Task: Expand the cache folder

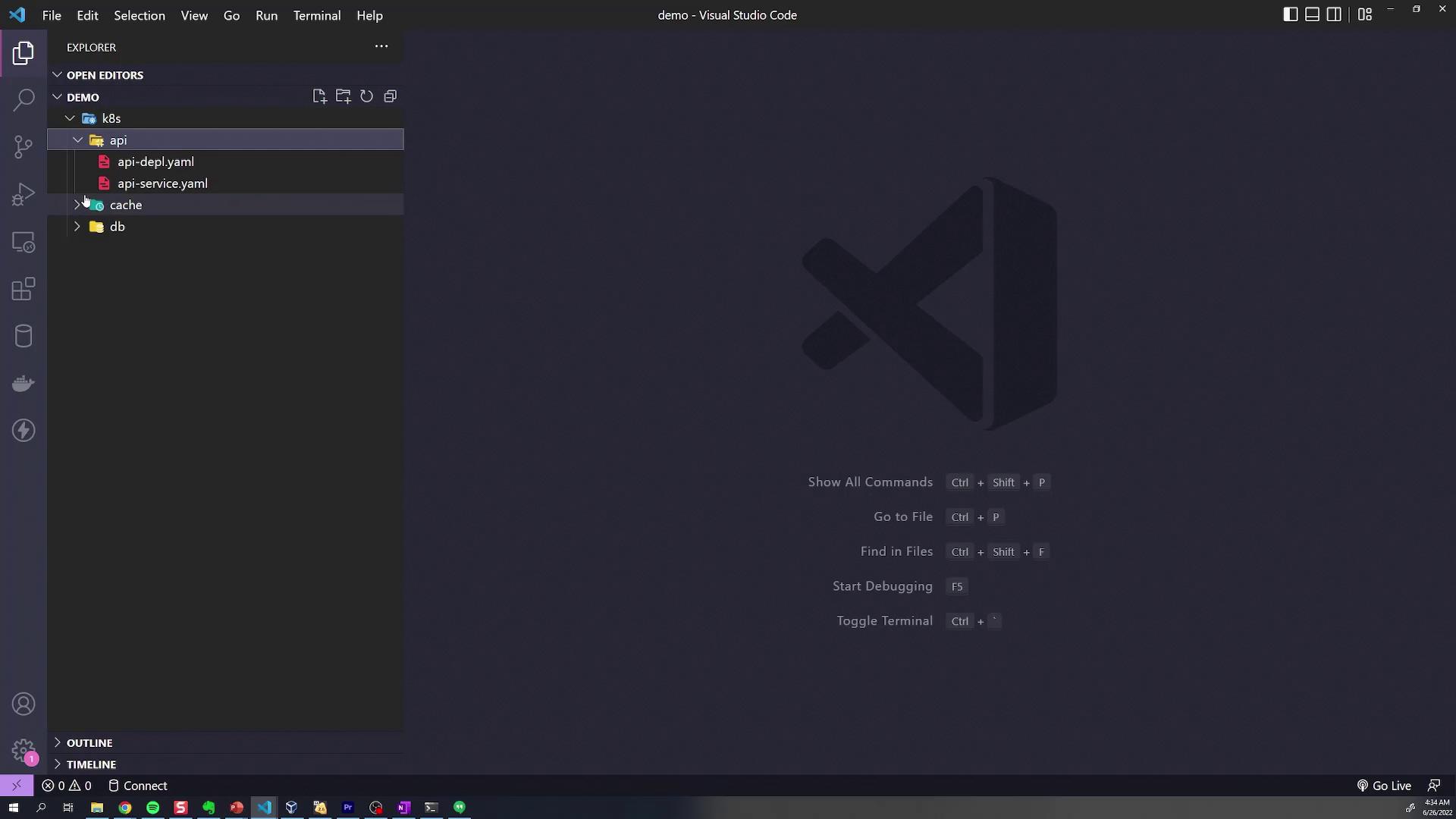Action: 125,205
